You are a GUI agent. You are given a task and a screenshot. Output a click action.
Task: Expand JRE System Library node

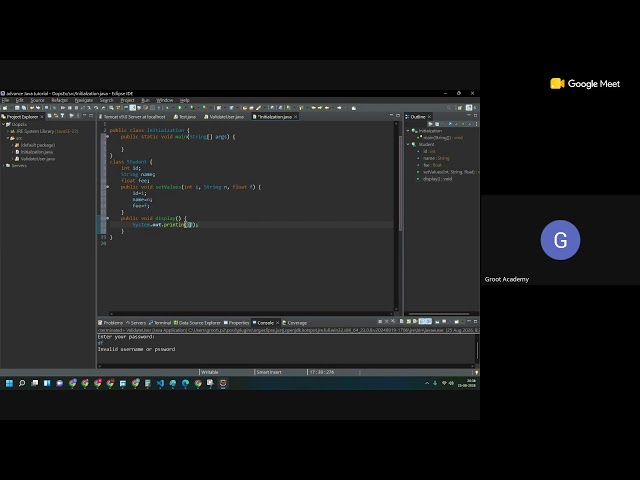pos(8,131)
